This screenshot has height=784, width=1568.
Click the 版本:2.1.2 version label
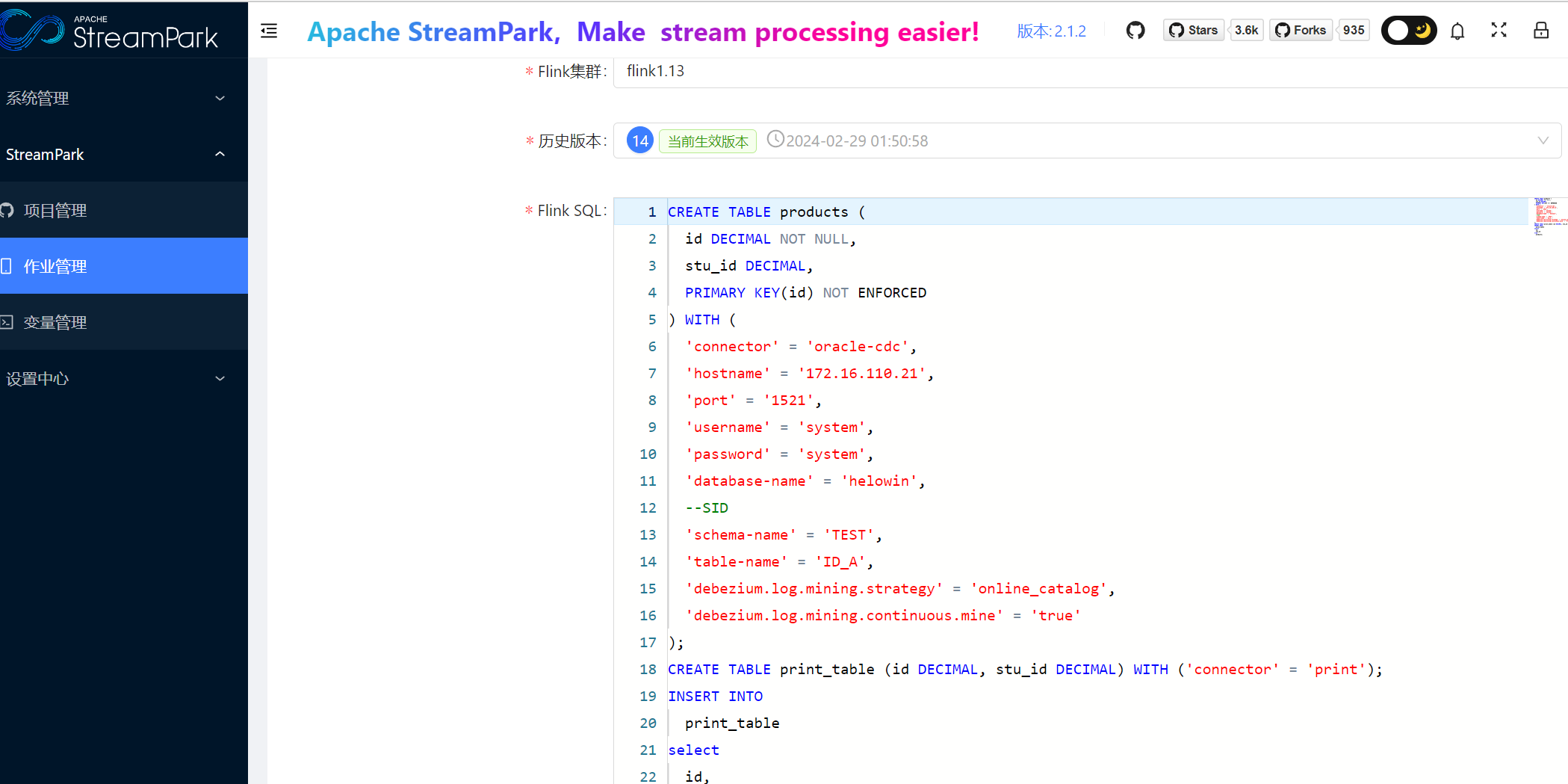1052,31
